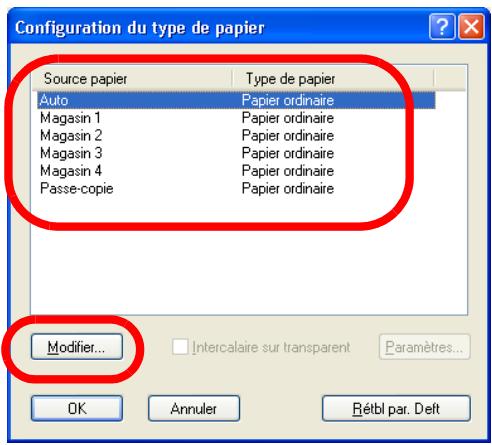Select the Magasin 3 row

point(236,153)
